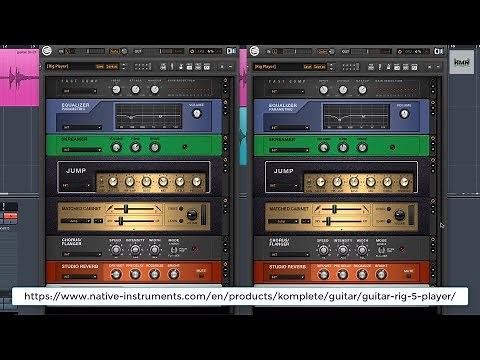Open snapshot grid in left Guitar Rig toolbar

142,67
